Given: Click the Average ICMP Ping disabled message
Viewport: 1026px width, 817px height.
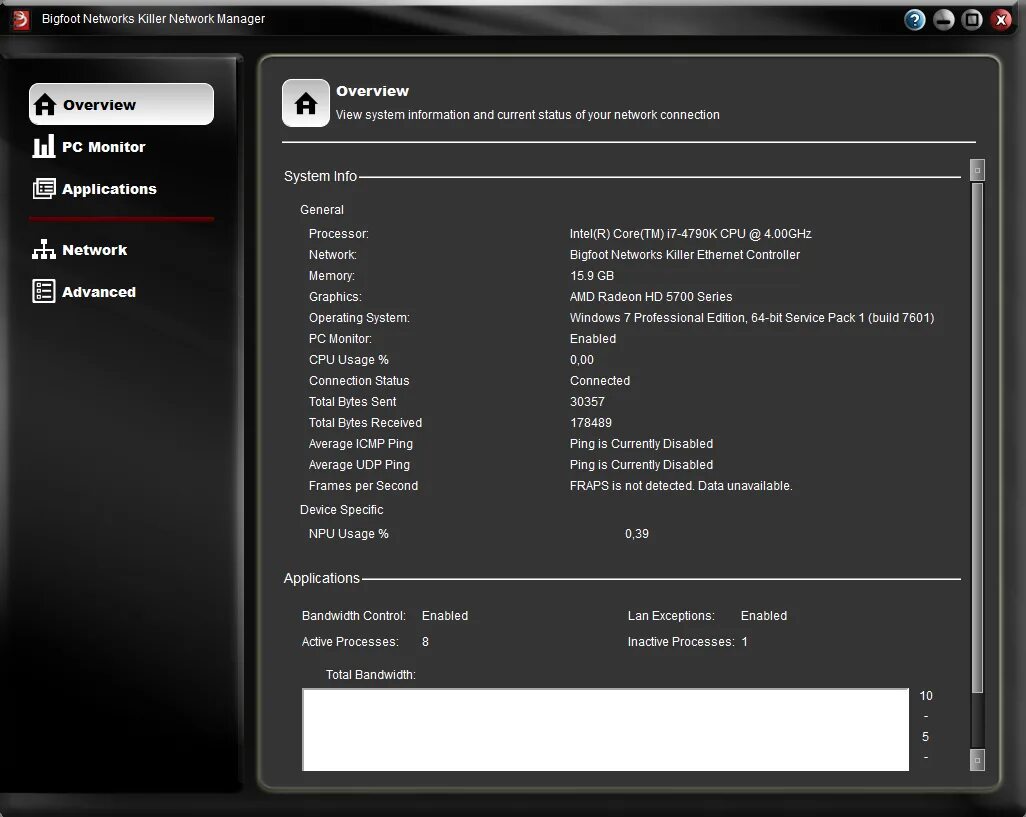Looking at the screenshot, I should coord(641,443).
